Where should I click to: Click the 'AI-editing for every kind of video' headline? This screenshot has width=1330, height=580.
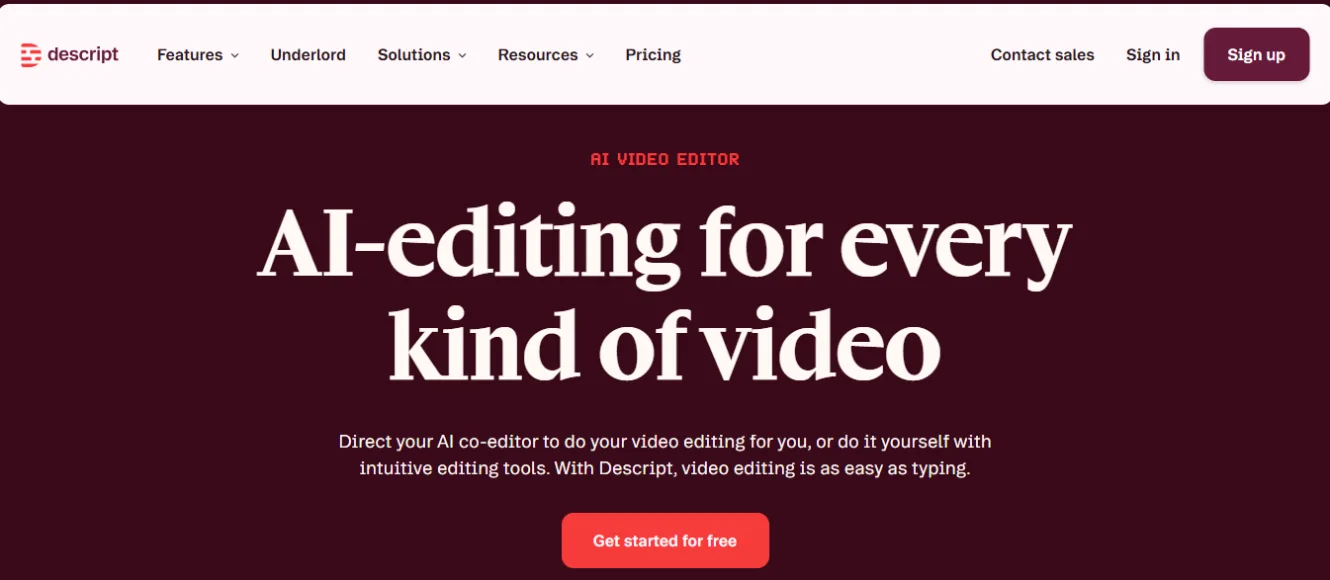pos(665,292)
